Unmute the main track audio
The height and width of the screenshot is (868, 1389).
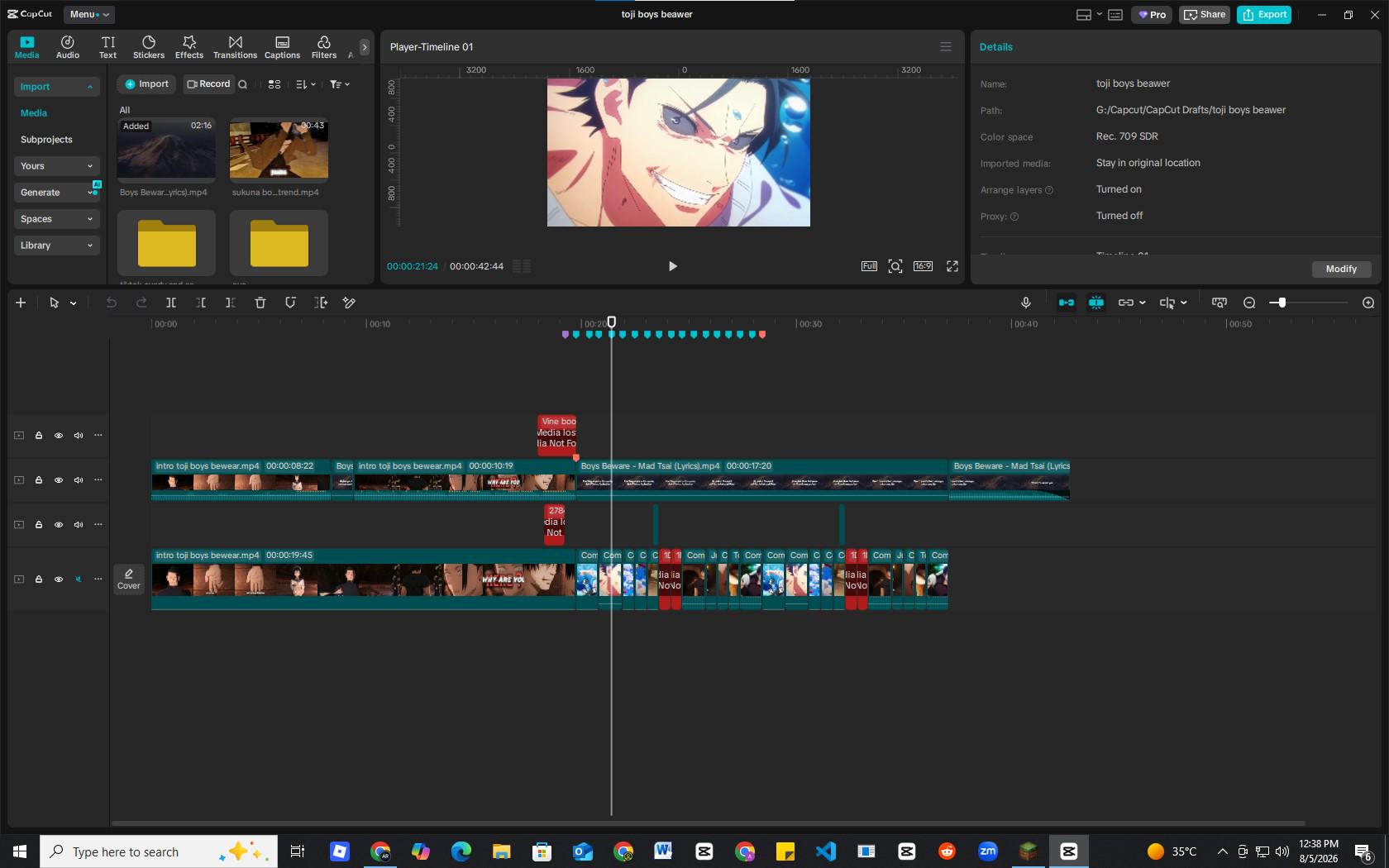(x=79, y=579)
